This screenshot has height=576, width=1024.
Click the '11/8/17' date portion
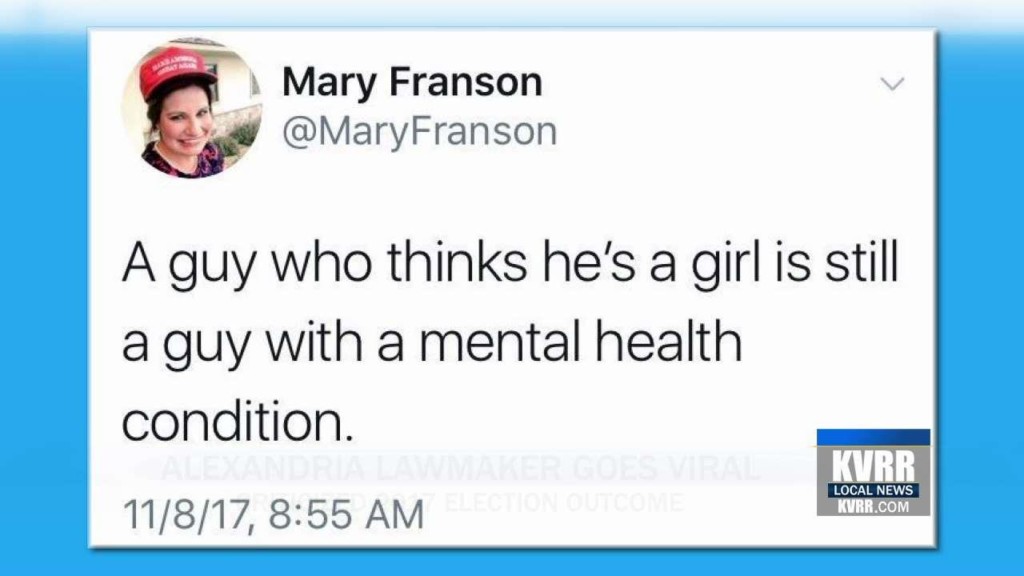click(x=187, y=514)
